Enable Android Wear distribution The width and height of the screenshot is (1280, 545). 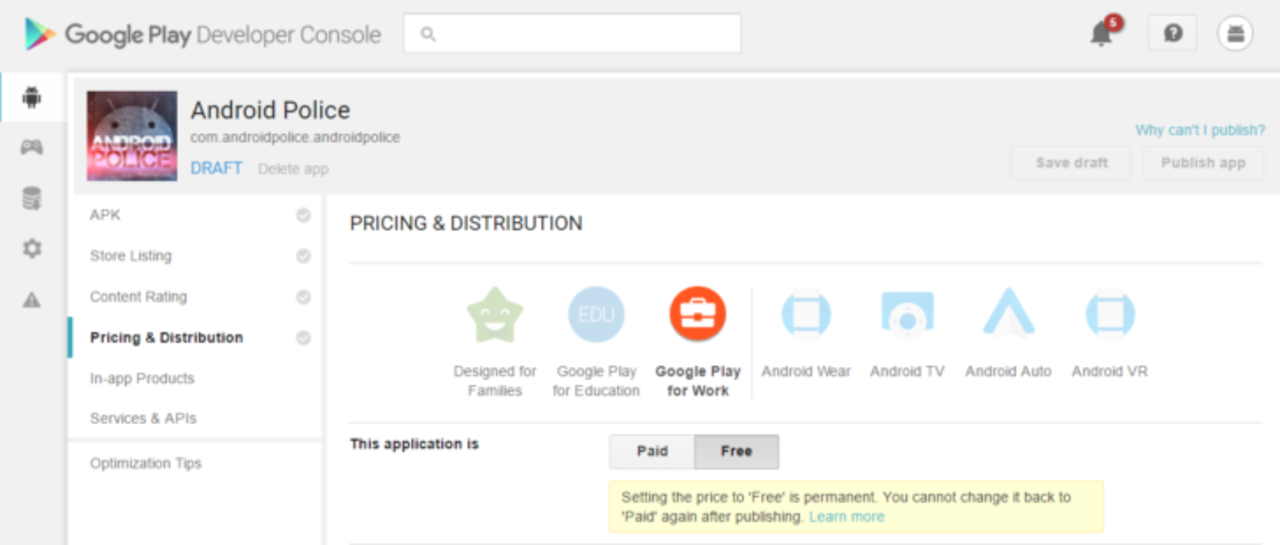(806, 315)
